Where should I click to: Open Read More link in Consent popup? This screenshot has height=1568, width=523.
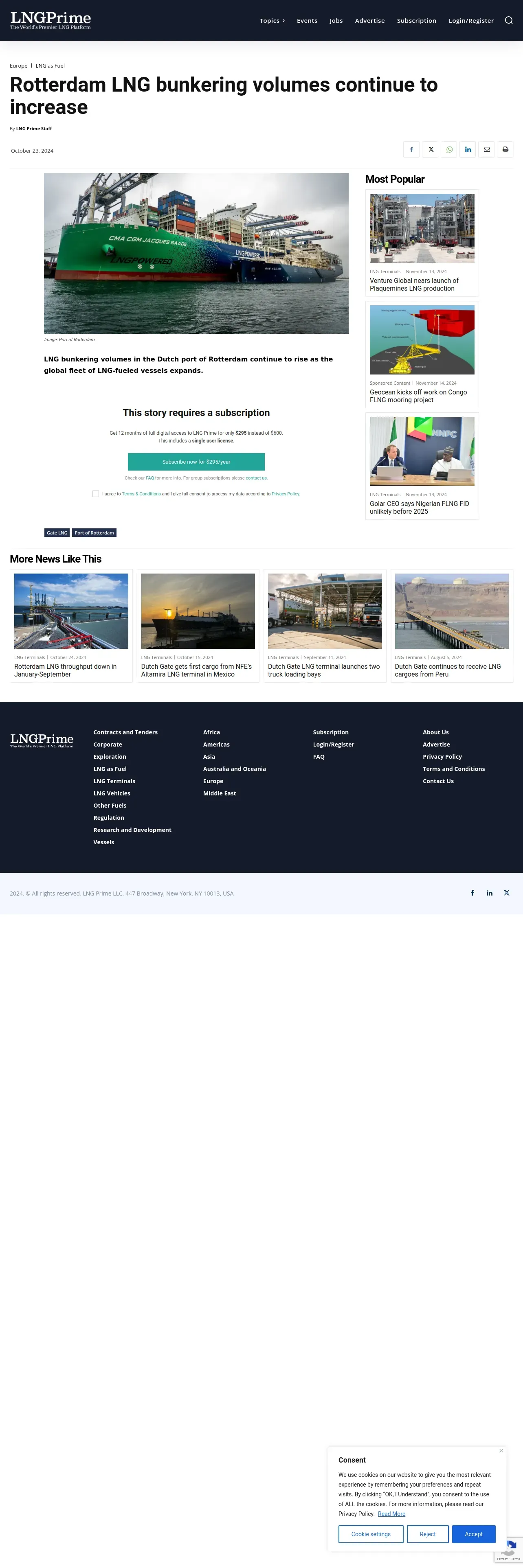coord(391,1514)
